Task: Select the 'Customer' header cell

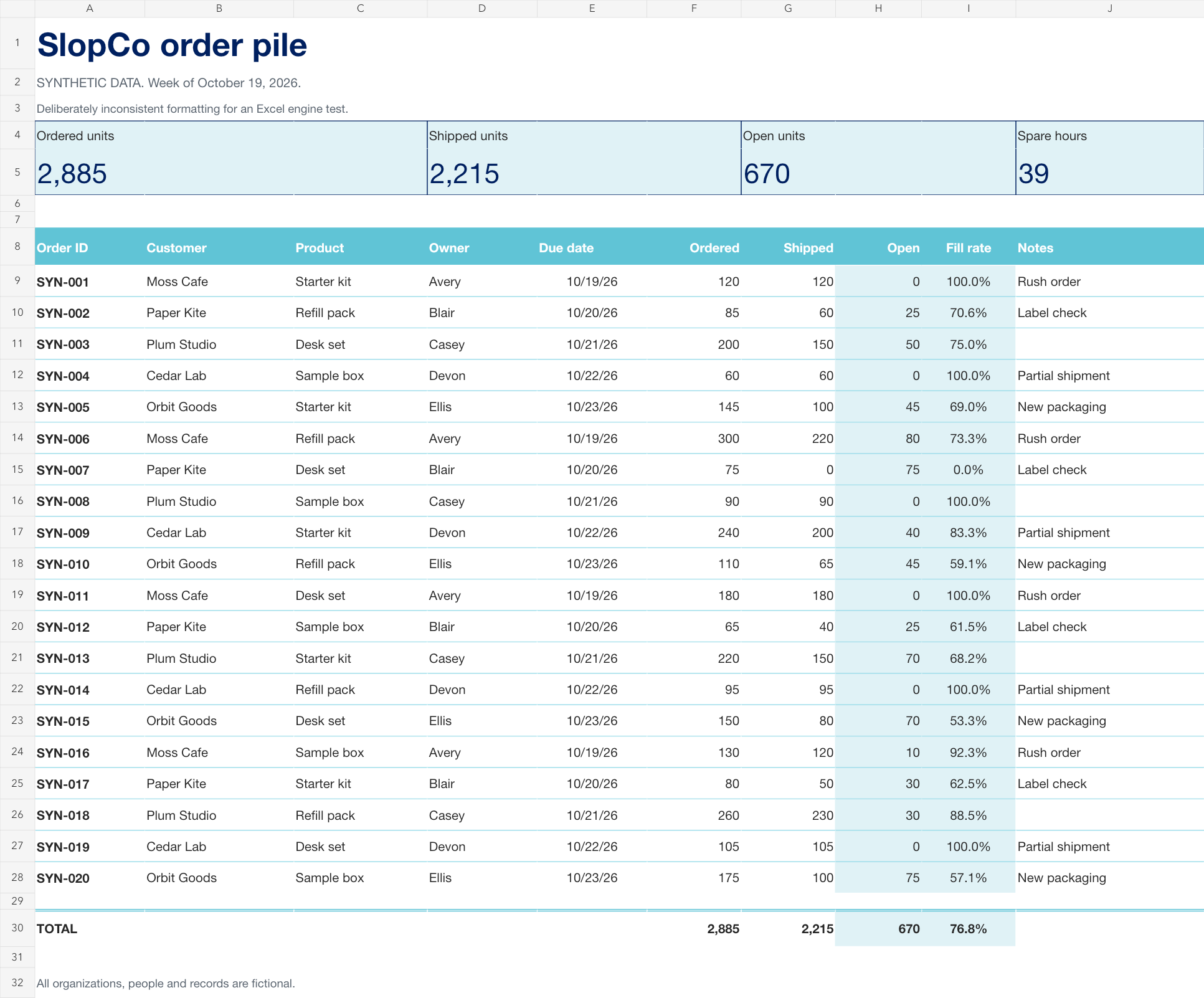Action: coord(219,247)
